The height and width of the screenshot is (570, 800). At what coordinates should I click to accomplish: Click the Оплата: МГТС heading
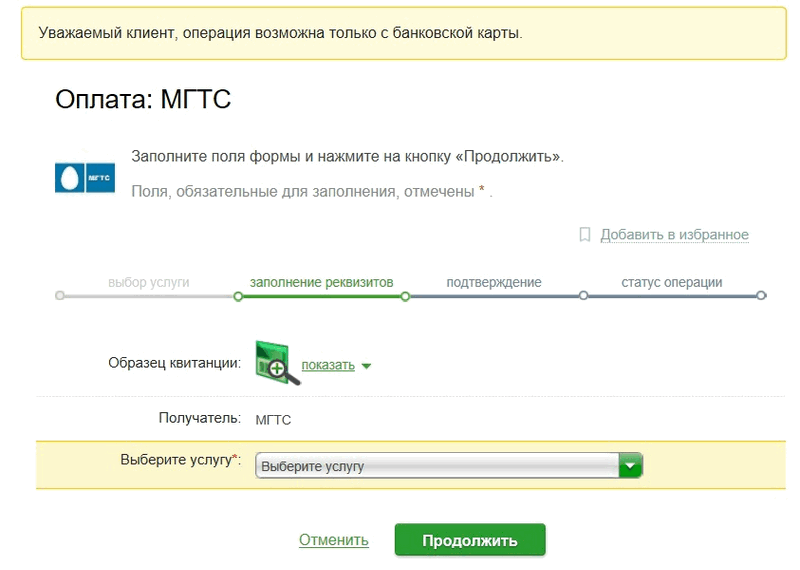[x=143, y=99]
